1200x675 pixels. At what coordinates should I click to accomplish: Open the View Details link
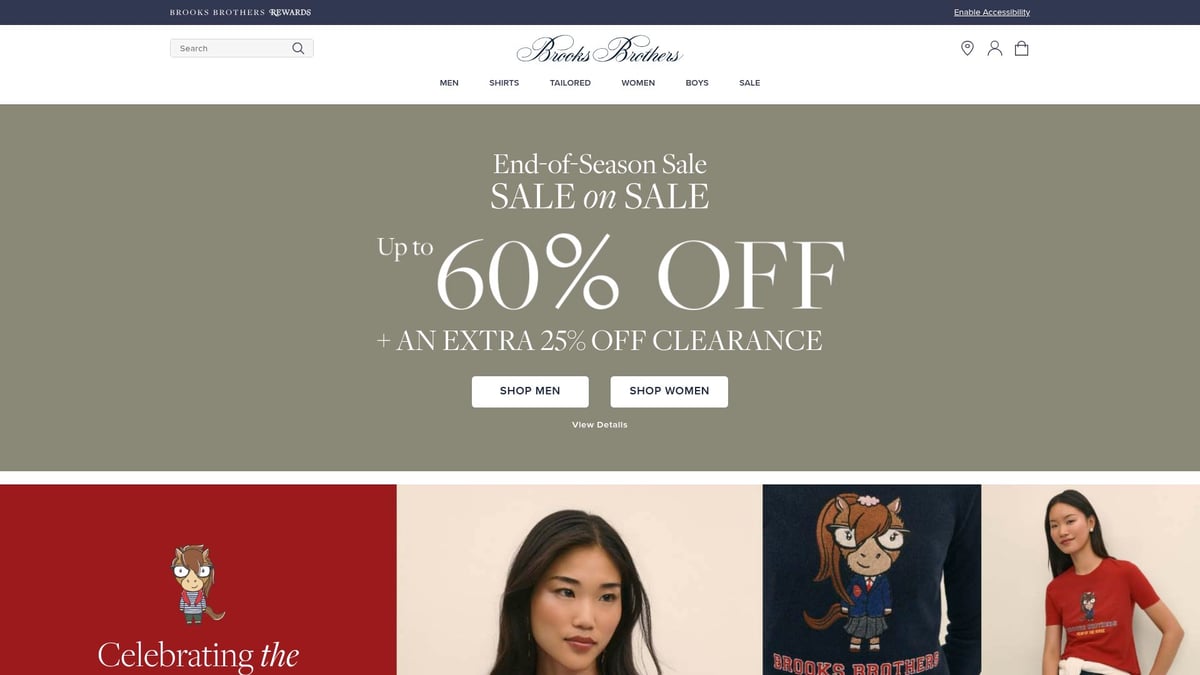pos(600,425)
